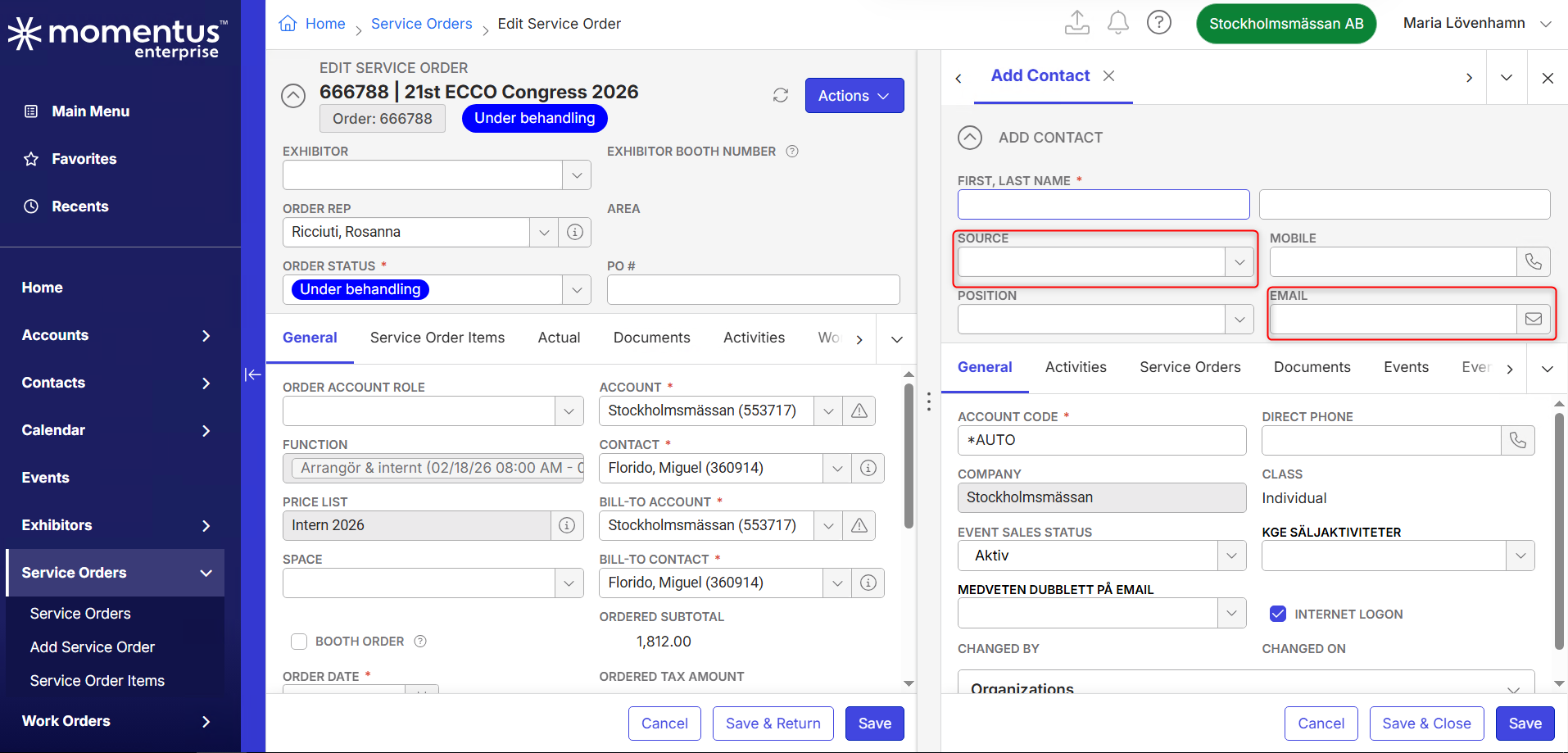1568x753 pixels.
Task: Switch to Documents tab in service order
Action: pyautogui.click(x=651, y=338)
